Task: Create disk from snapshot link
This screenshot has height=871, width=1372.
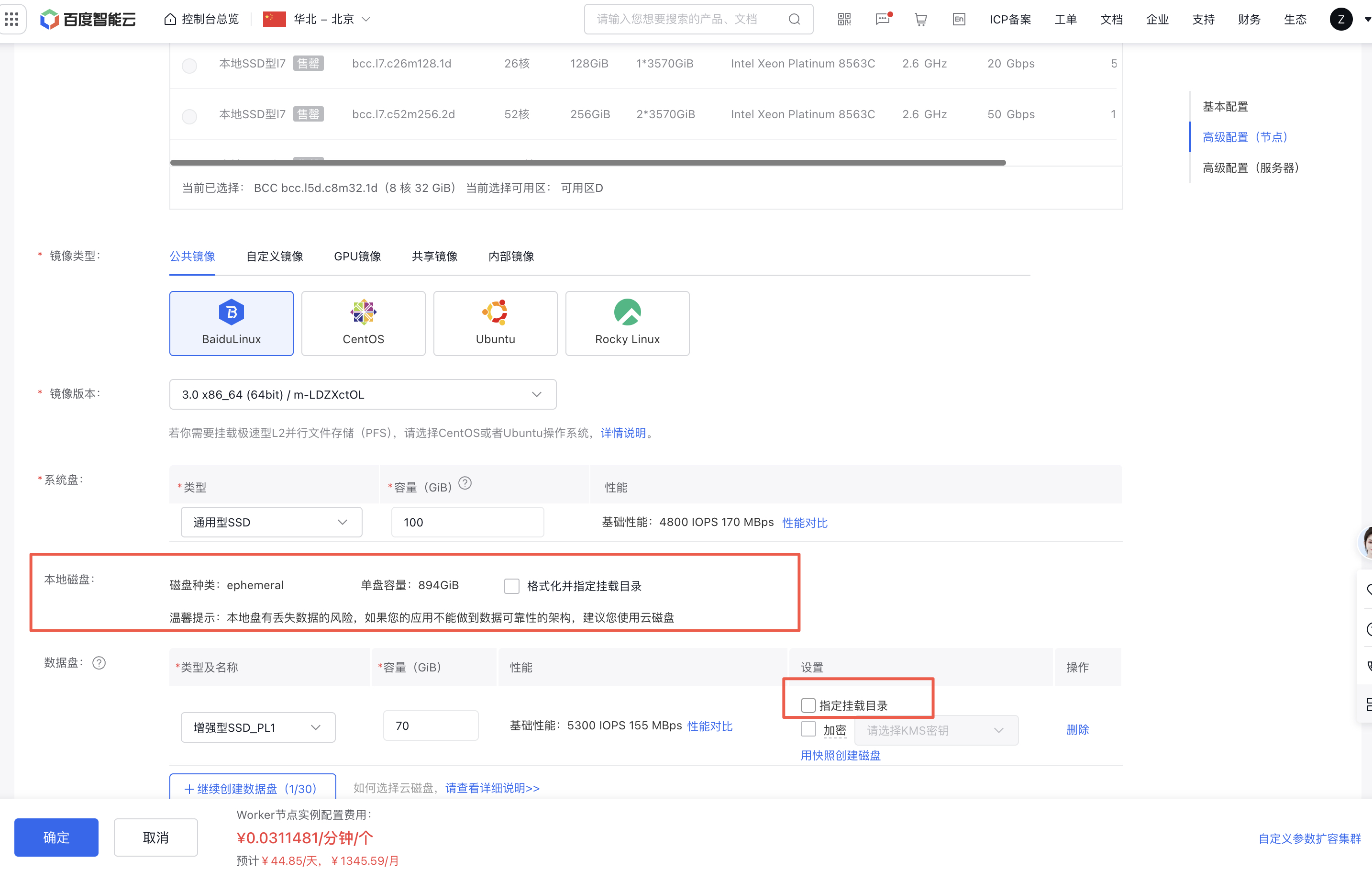Action: (841, 756)
